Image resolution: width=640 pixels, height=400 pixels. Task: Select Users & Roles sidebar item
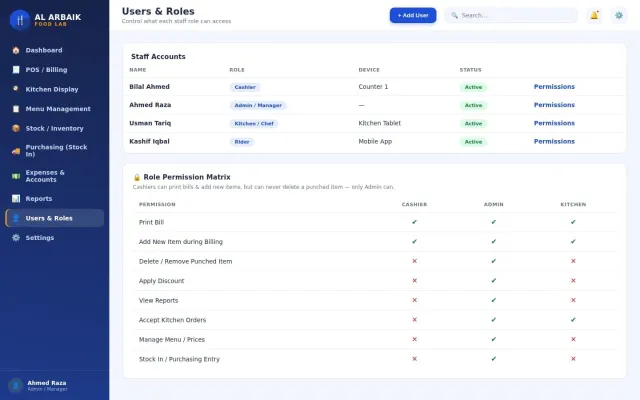pyautogui.click(x=55, y=218)
